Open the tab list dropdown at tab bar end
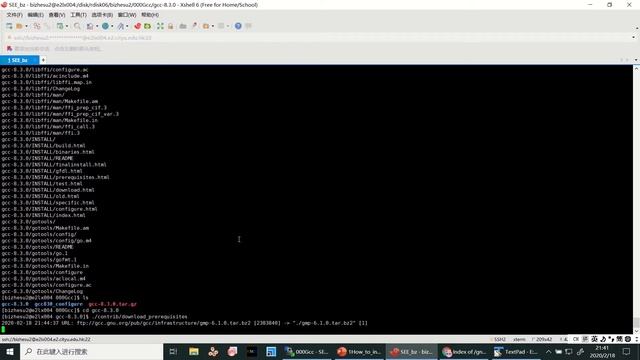The width and height of the screenshot is (640, 360). pos(636,60)
